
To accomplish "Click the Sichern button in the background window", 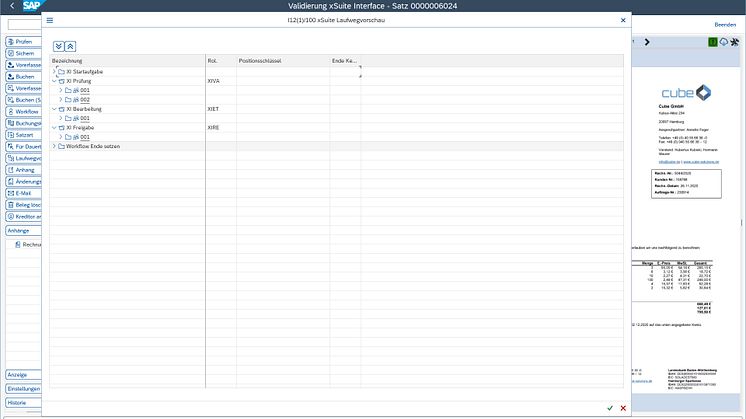I will point(23,53).
